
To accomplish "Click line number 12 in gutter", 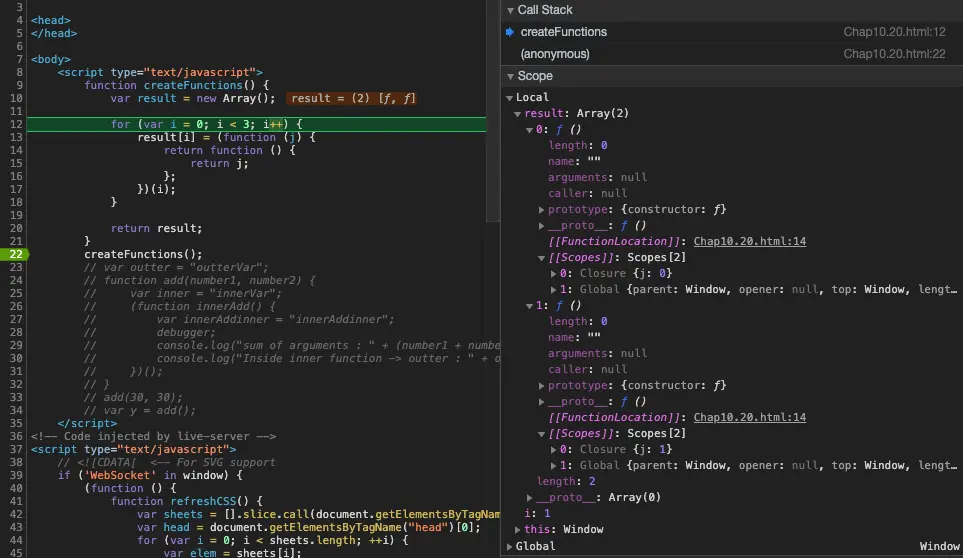I will (16, 124).
